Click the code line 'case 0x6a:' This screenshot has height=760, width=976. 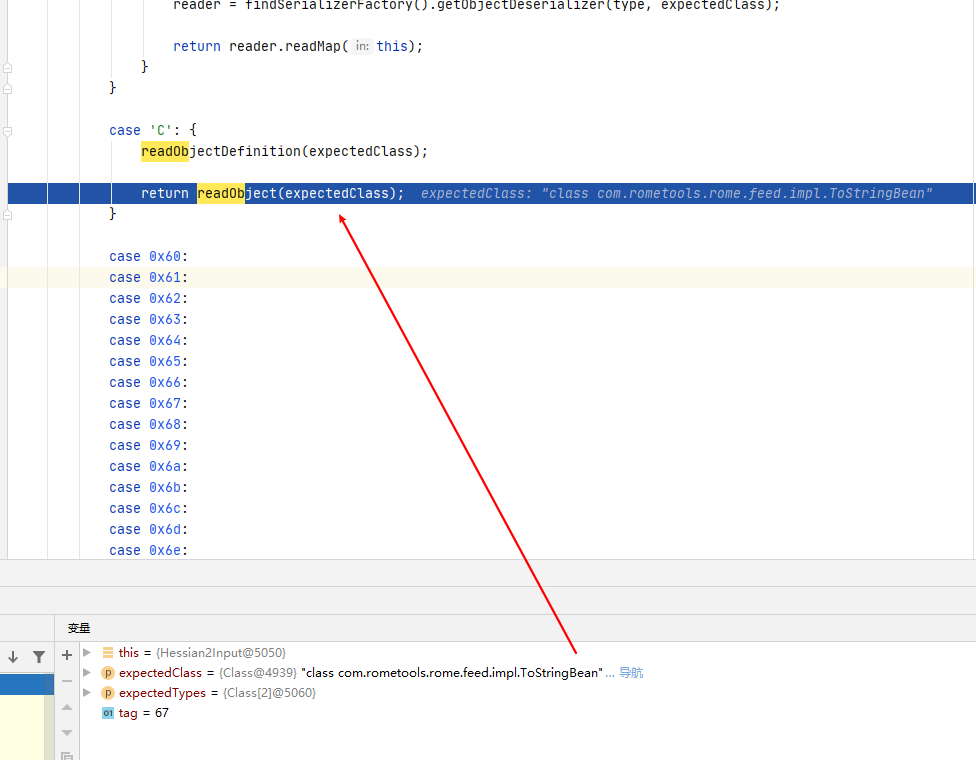pyautogui.click(x=148, y=467)
